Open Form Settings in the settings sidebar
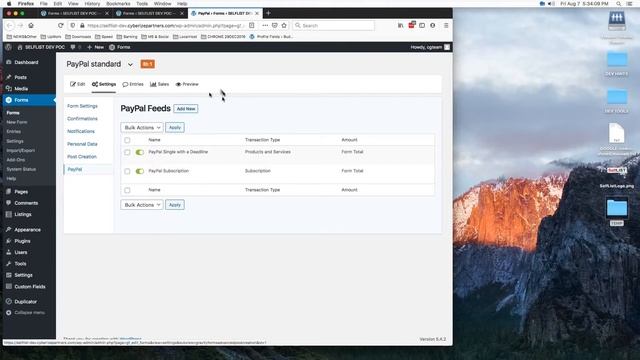Viewport: 640px width, 360px height. (82, 106)
